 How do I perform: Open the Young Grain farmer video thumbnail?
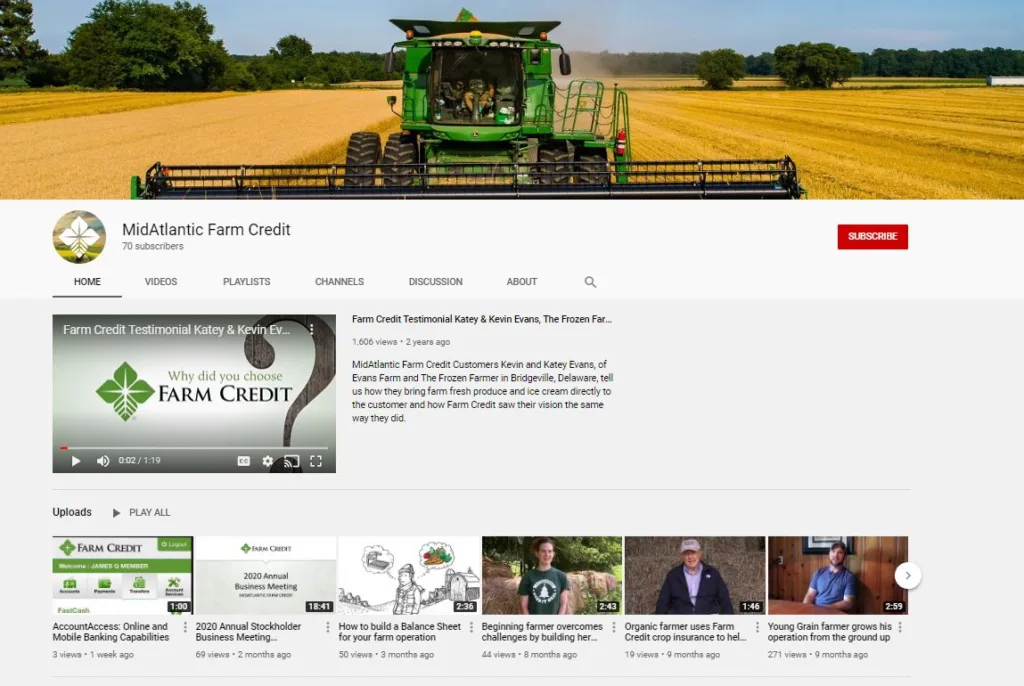coord(838,575)
